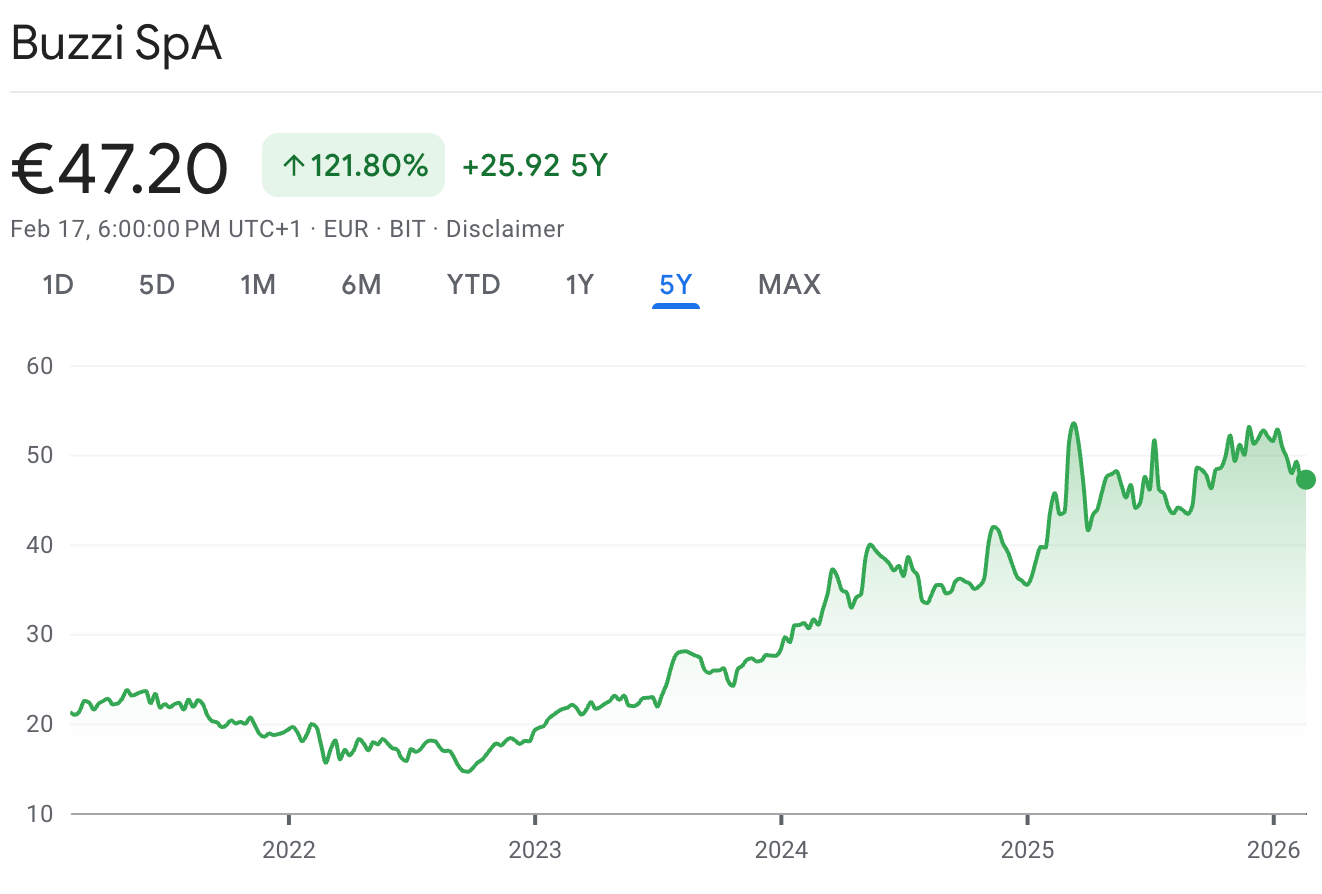
Task: Click the 2023 x-axis label
Action: pyautogui.click(x=535, y=851)
